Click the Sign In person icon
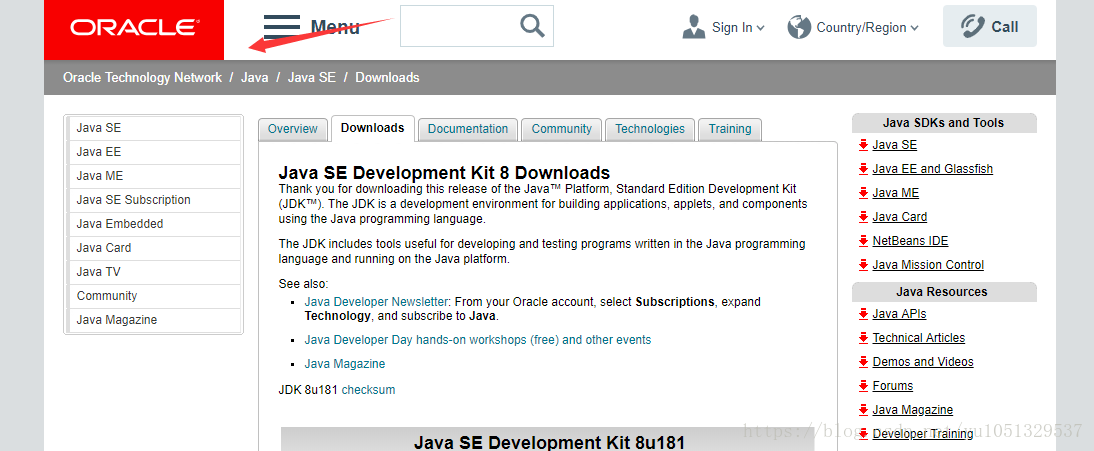Viewport: 1094px width, 451px height. coord(694,27)
